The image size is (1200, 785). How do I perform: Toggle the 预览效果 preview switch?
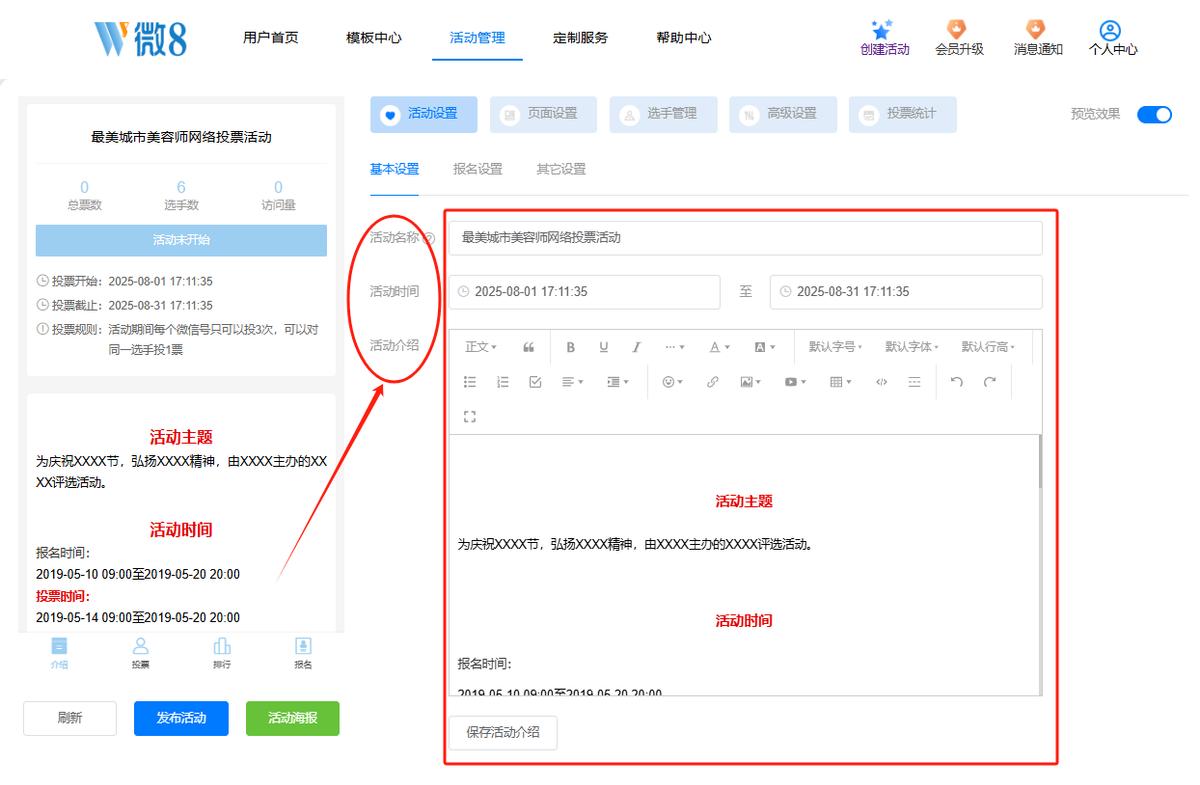click(x=1154, y=114)
